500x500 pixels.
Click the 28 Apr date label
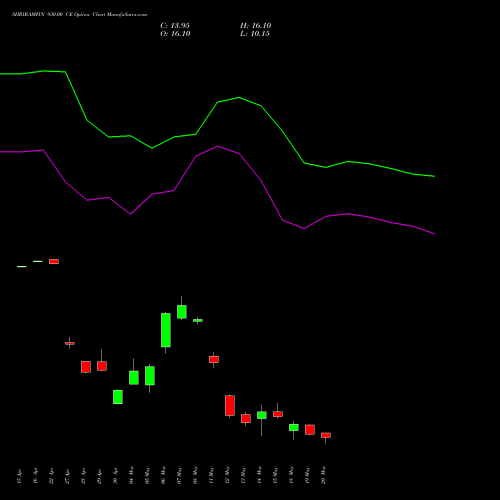83,476
